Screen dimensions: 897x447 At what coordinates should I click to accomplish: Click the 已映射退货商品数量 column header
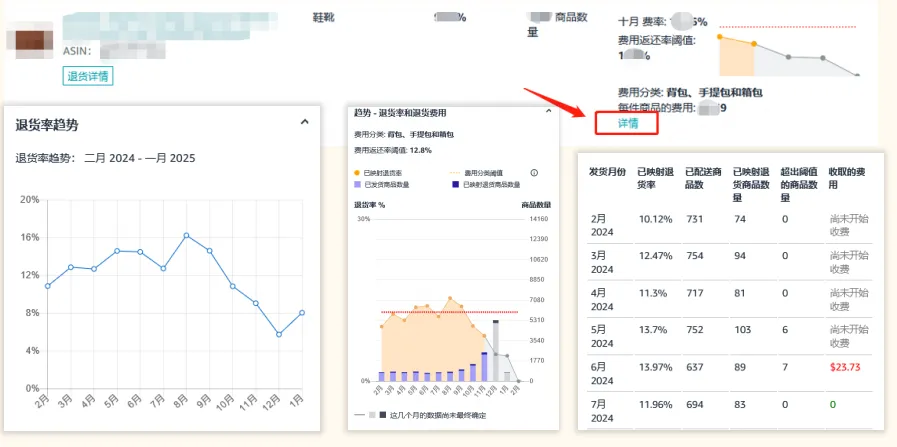coord(751,185)
